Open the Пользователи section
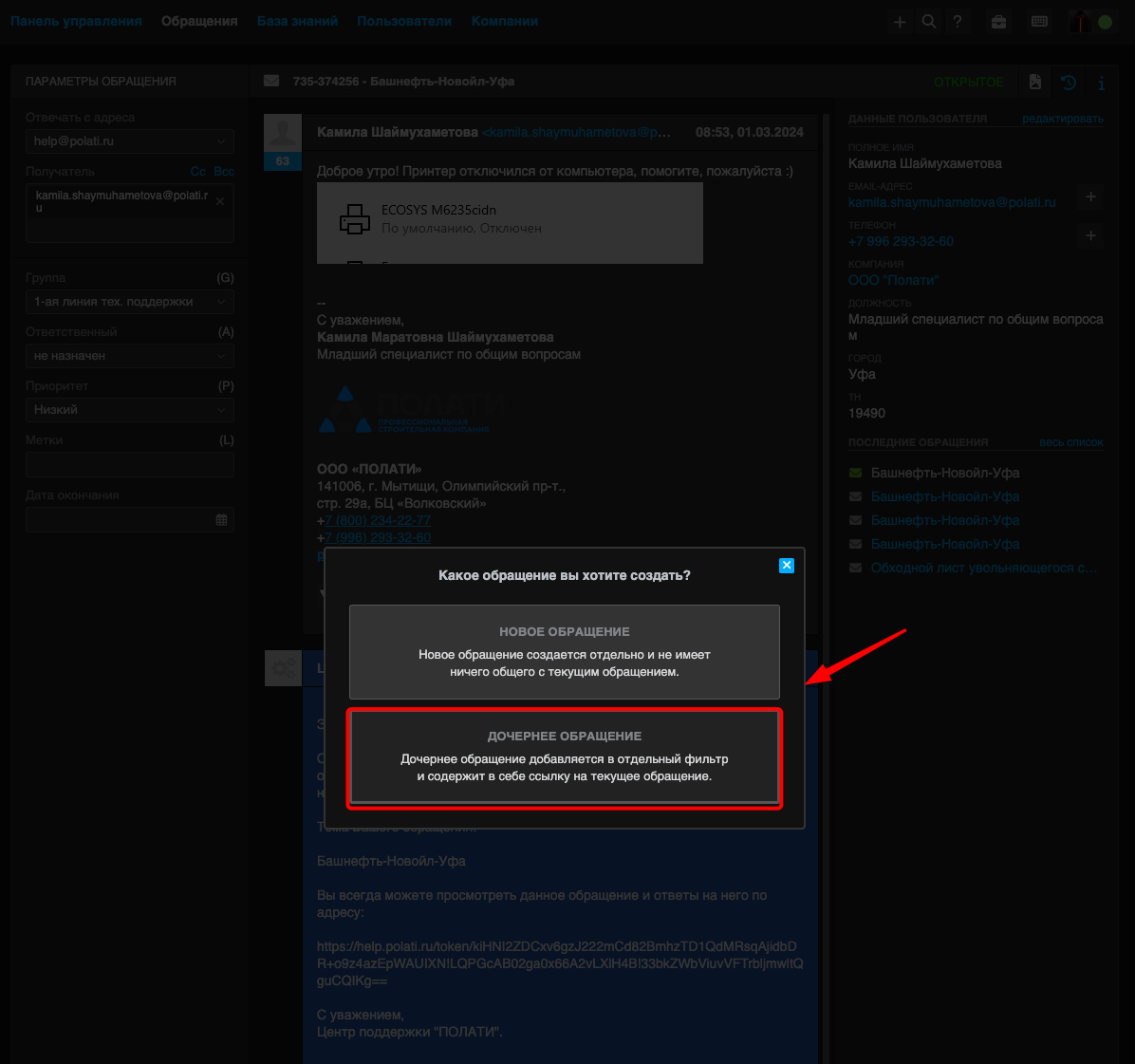1135x1064 pixels. click(404, 21)
